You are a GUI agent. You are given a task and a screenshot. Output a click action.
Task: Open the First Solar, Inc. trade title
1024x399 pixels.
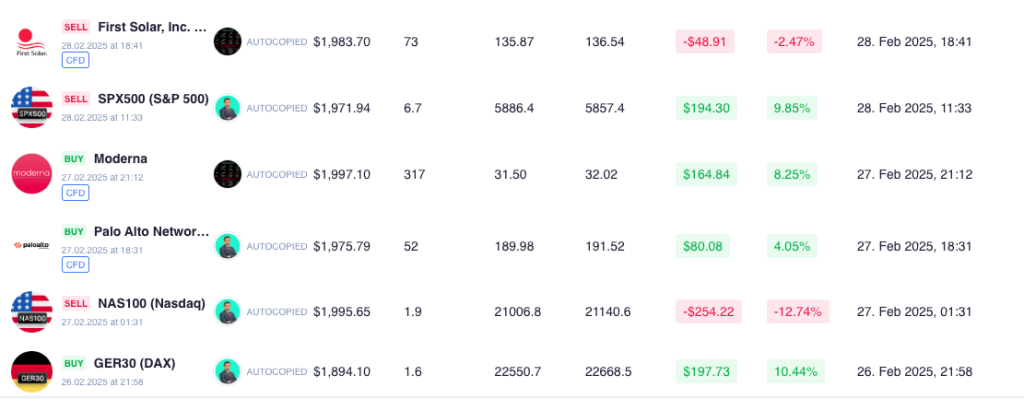point(153,27)
